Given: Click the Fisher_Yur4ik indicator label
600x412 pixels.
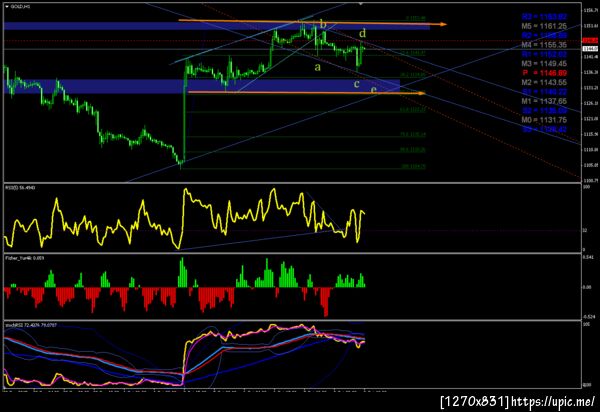Looking at the screenshot, I should [24, 258].
